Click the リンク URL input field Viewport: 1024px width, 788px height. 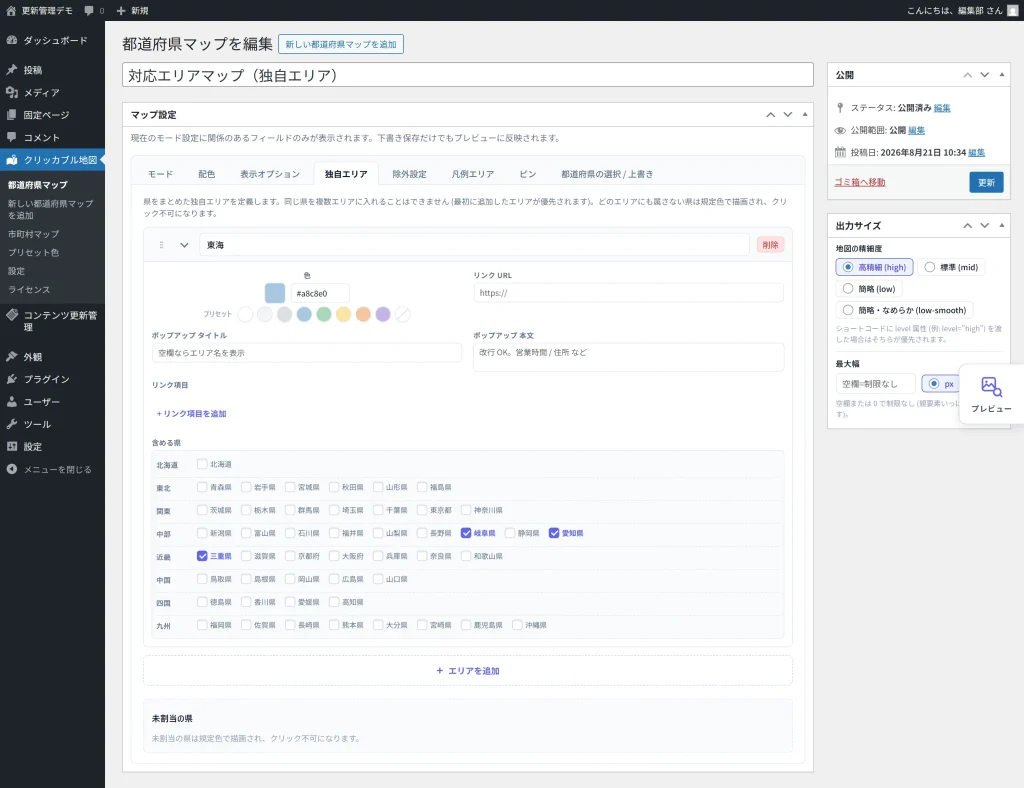click(628, 292)
